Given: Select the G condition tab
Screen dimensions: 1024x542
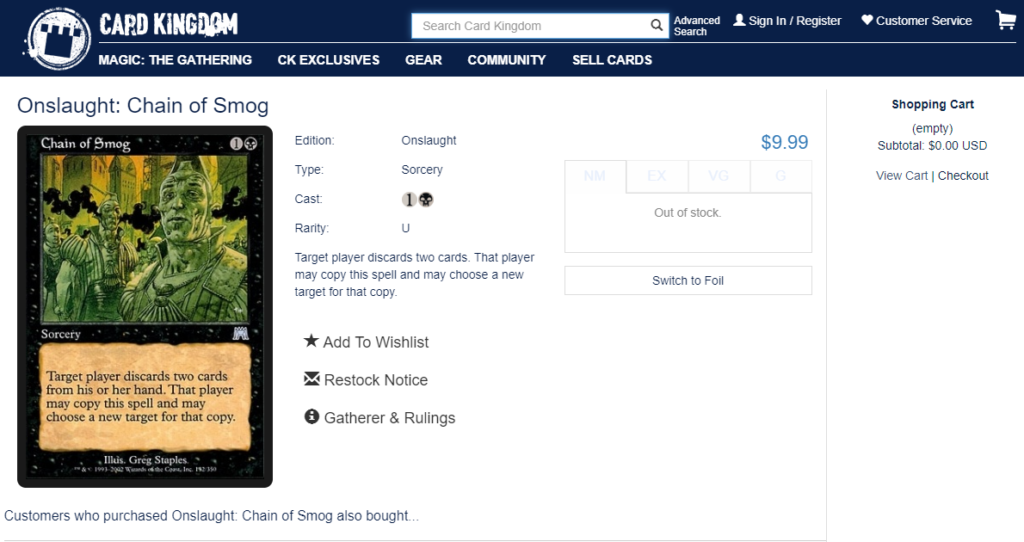Looking at the screenshot, I should (781, 176).
